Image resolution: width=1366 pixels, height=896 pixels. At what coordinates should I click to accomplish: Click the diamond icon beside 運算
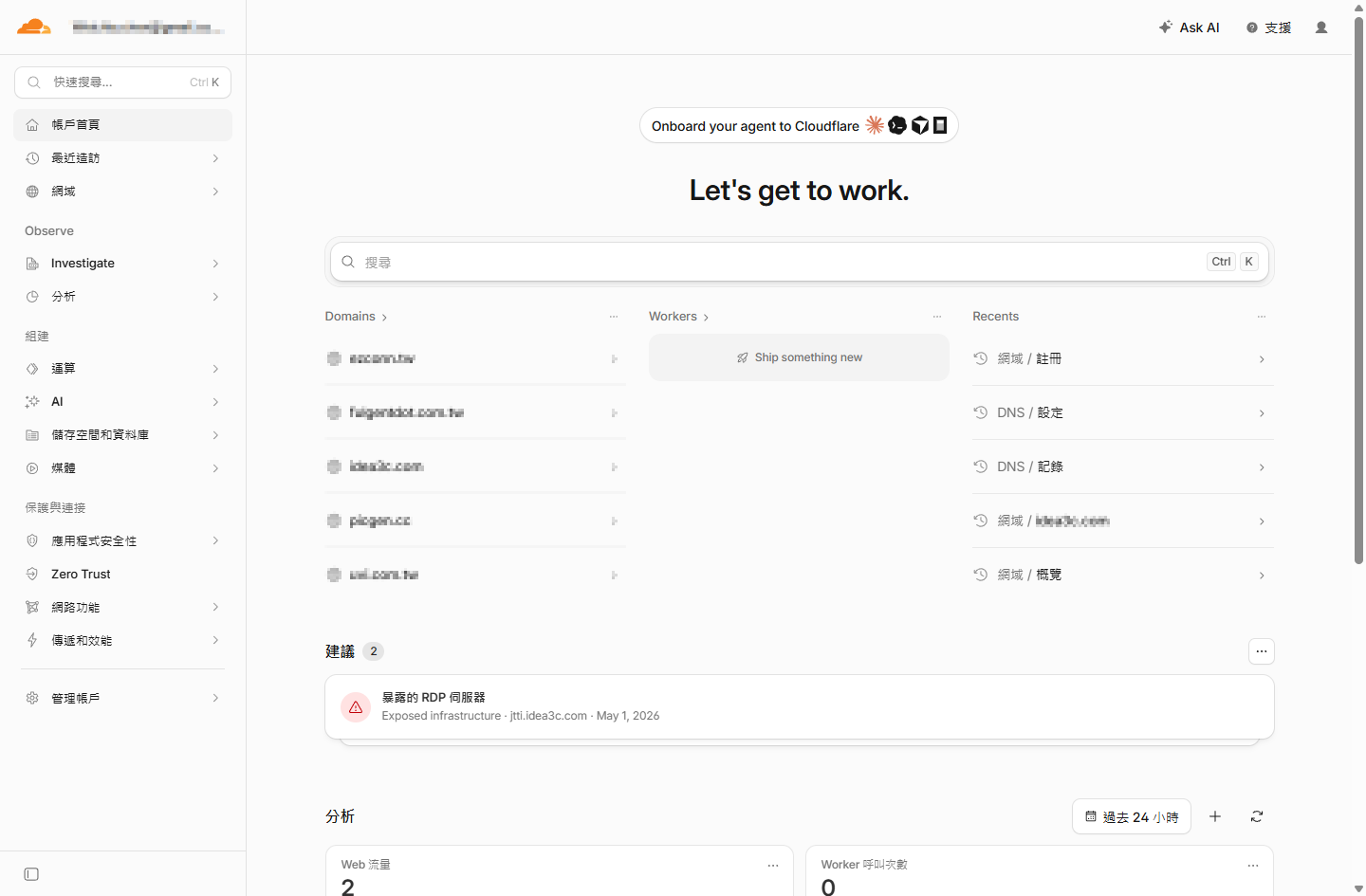tap(32, 369)
